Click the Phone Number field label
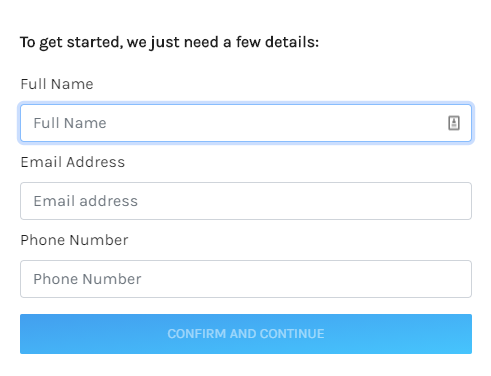This screenshot has height=376, width=491. click(74, 240)
